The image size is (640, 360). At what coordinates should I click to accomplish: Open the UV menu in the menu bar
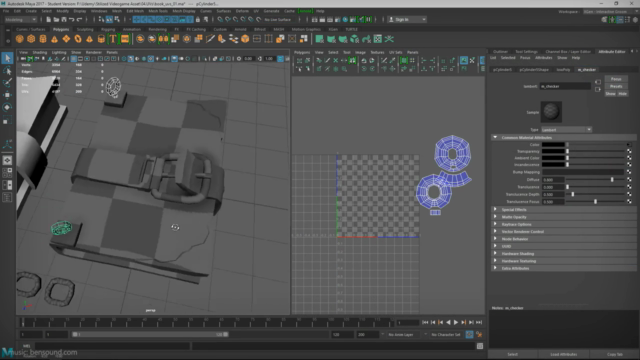pyautogui.click(x=256, y=11)
